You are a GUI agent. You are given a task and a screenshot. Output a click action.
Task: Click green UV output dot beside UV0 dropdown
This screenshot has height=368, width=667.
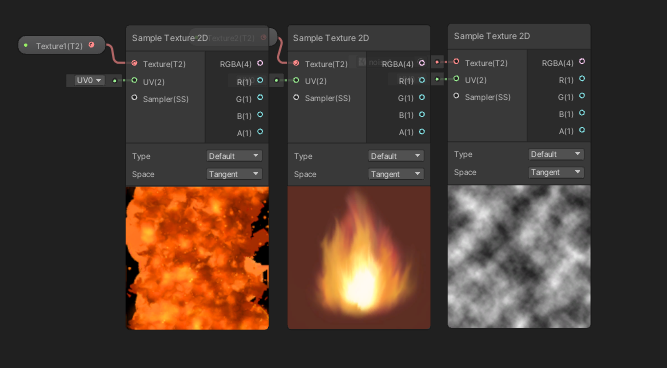[x=114, y=80]
